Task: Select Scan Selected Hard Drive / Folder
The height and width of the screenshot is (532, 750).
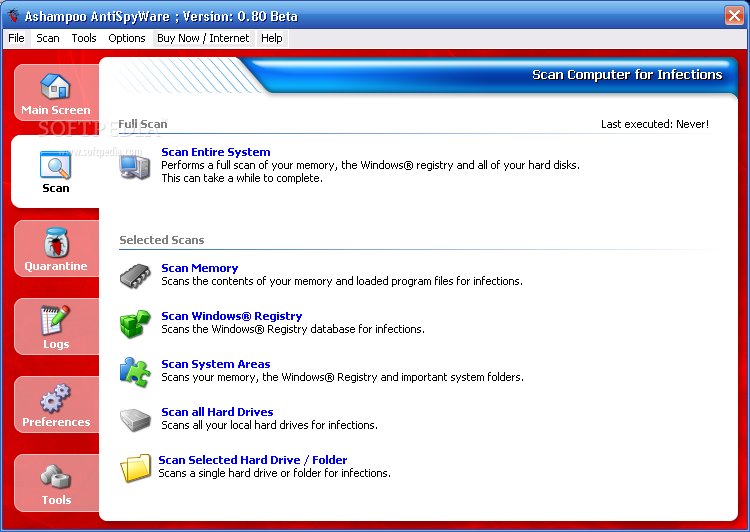Action: (x=253, y=460)
